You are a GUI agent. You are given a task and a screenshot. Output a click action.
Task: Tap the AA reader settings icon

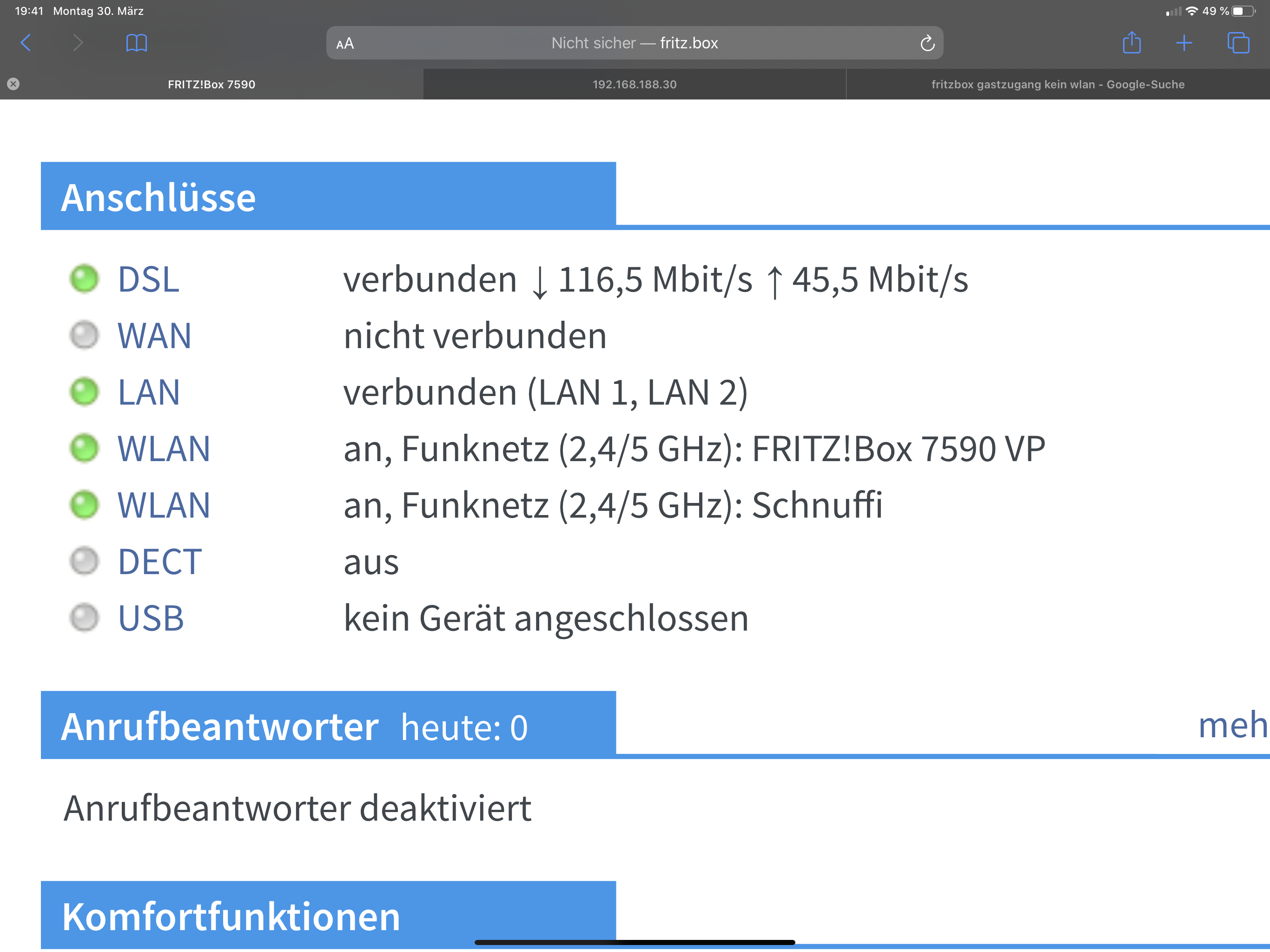click(345, 44)
